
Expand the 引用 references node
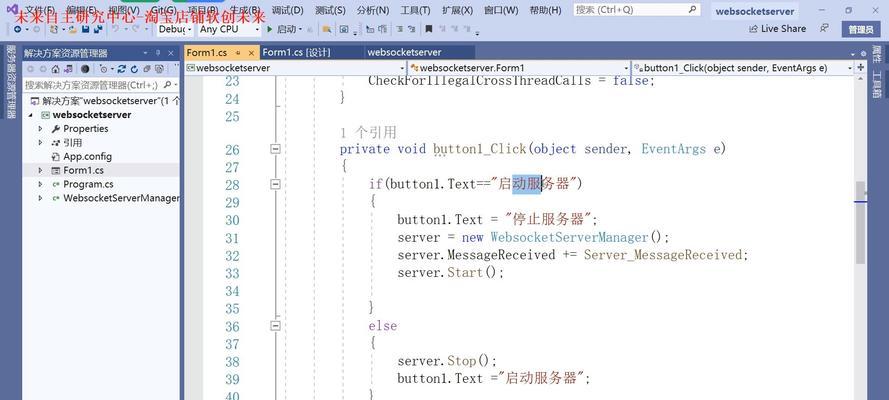point(40,143)
